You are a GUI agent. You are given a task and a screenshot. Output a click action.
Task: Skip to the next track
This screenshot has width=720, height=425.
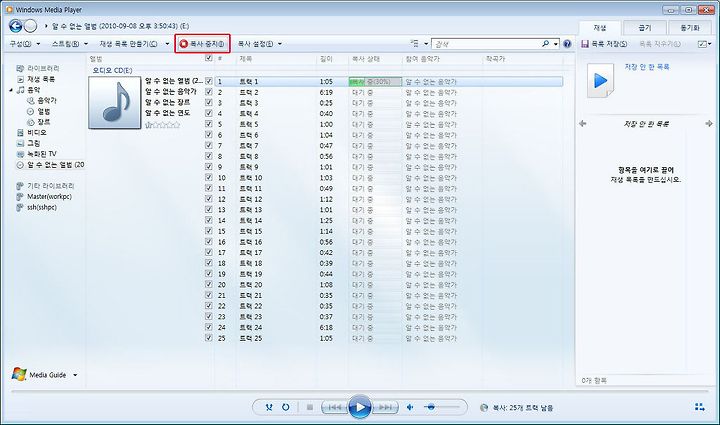(x=385, y=407)
